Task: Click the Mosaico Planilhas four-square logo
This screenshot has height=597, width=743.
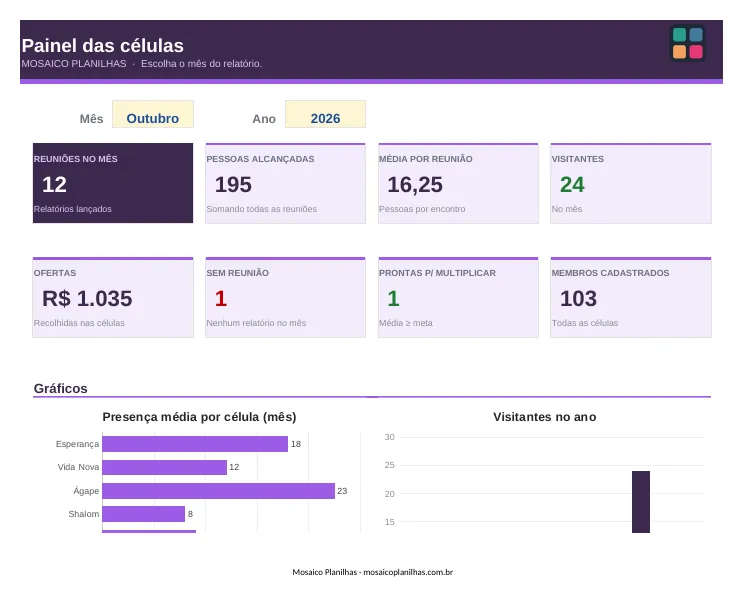Action: [x=688, y=43]
